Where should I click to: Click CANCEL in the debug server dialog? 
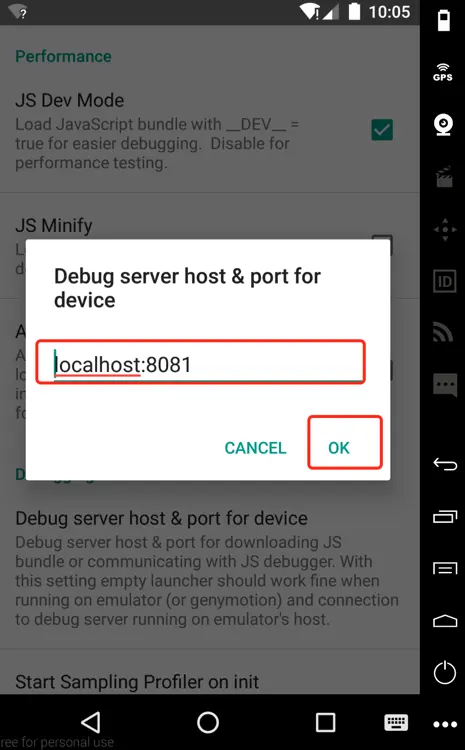point(255,448)
